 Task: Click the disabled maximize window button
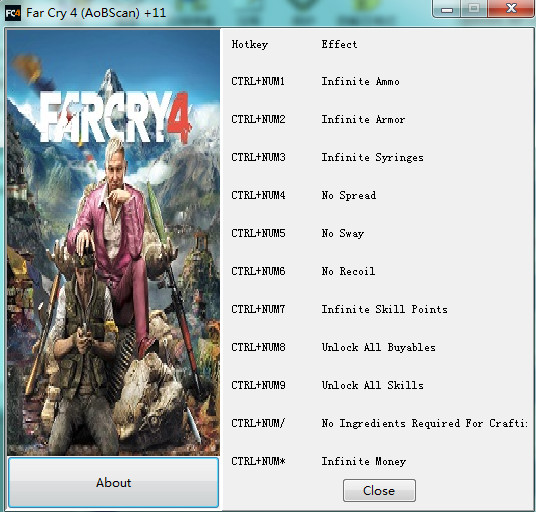474,9
